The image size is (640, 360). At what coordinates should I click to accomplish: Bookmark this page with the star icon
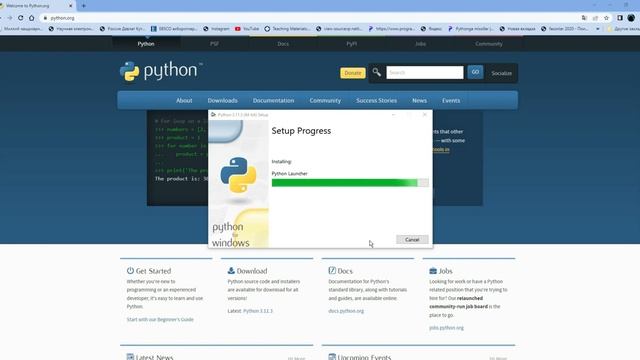pos(607,18)
